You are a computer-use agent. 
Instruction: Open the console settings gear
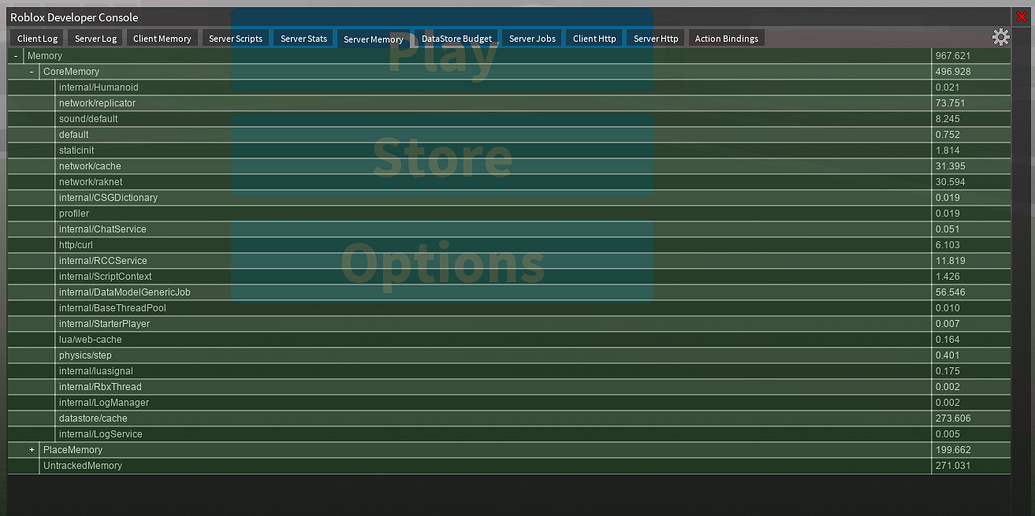[x=1001, y=38]
